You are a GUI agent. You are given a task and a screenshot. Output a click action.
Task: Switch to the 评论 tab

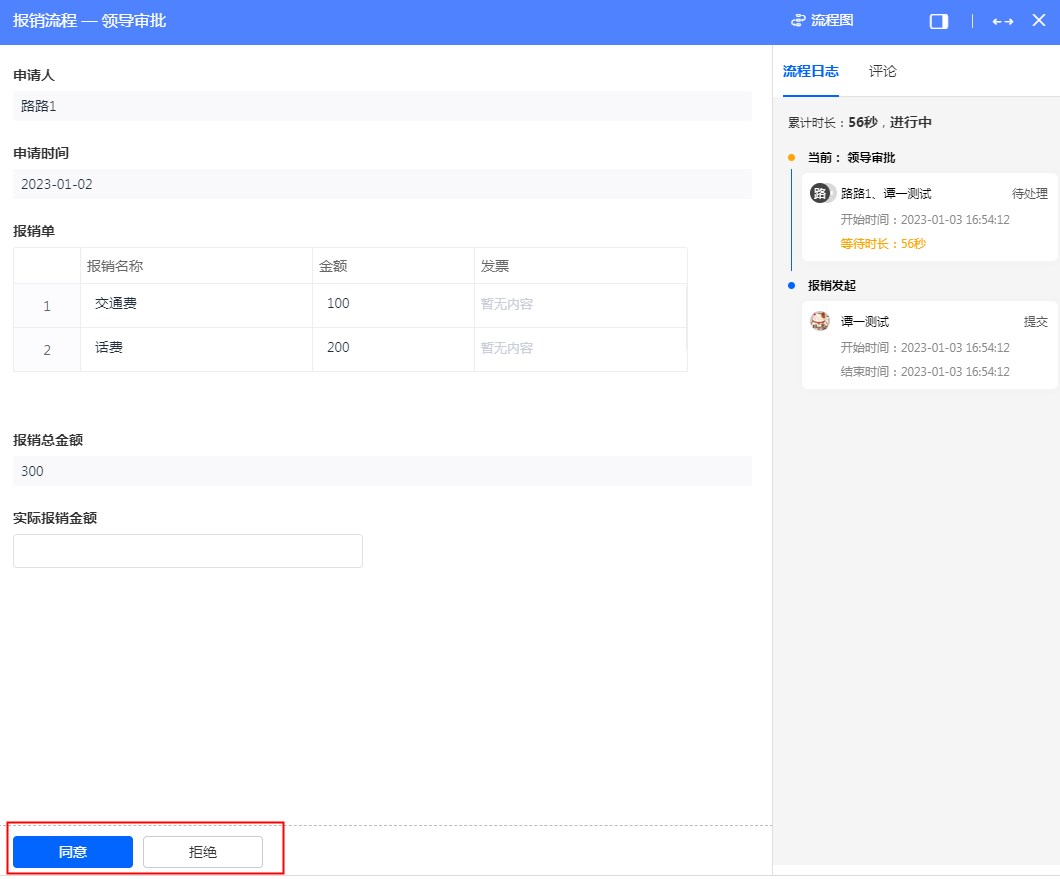tap(882, 72)
